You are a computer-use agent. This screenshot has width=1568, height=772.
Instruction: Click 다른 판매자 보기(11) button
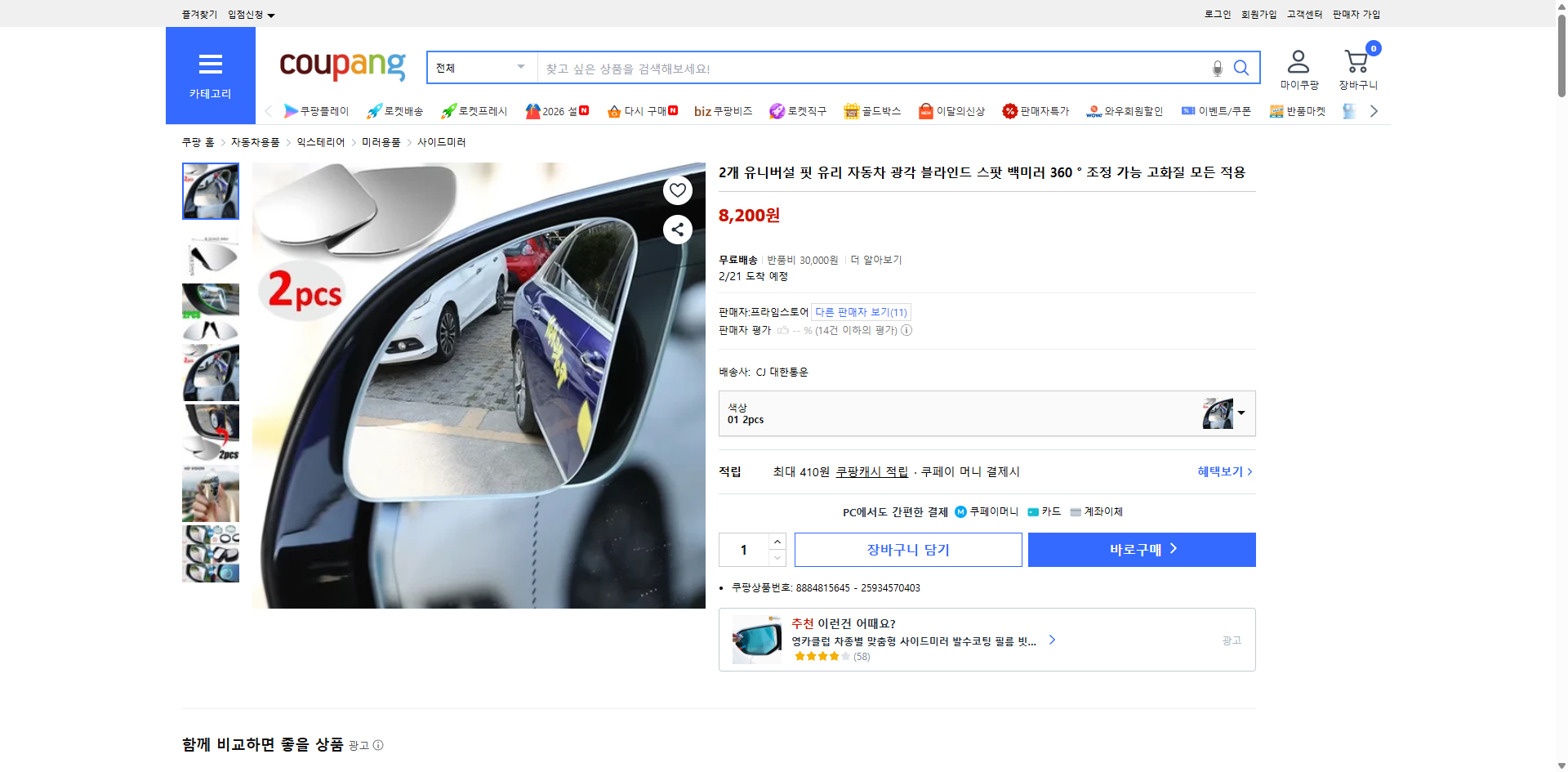click(859, 311)
